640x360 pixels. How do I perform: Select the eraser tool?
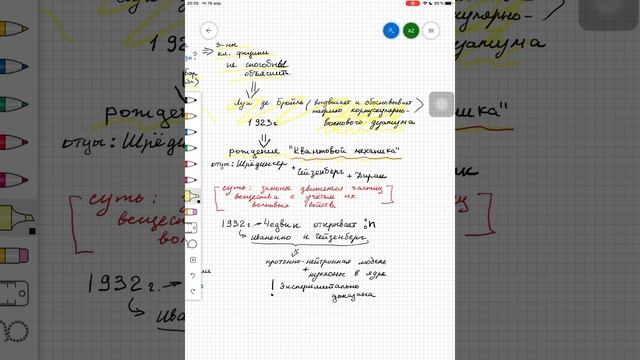pyautogui.click(x=191, y=211)
